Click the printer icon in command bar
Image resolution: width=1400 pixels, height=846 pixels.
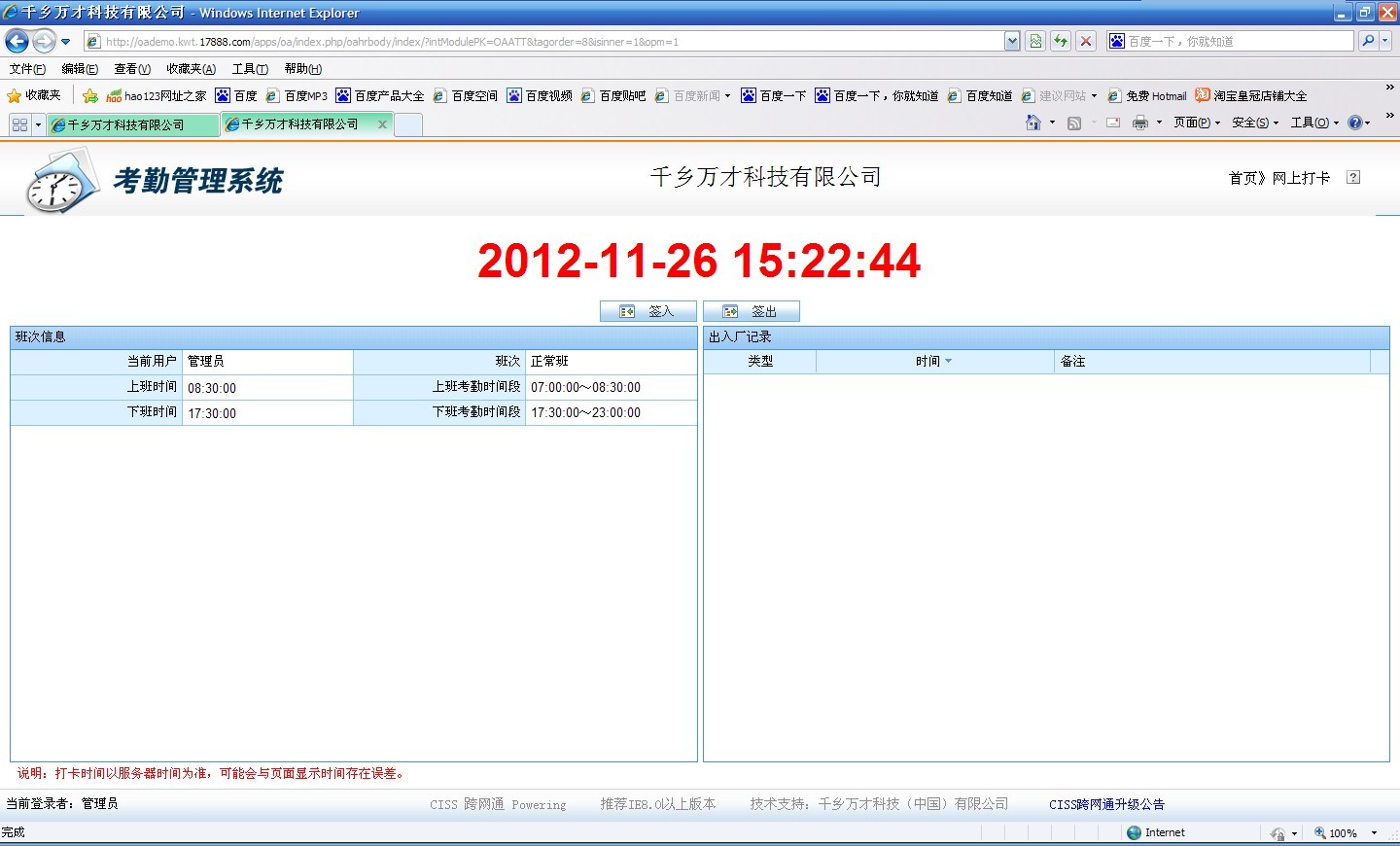1140,123
